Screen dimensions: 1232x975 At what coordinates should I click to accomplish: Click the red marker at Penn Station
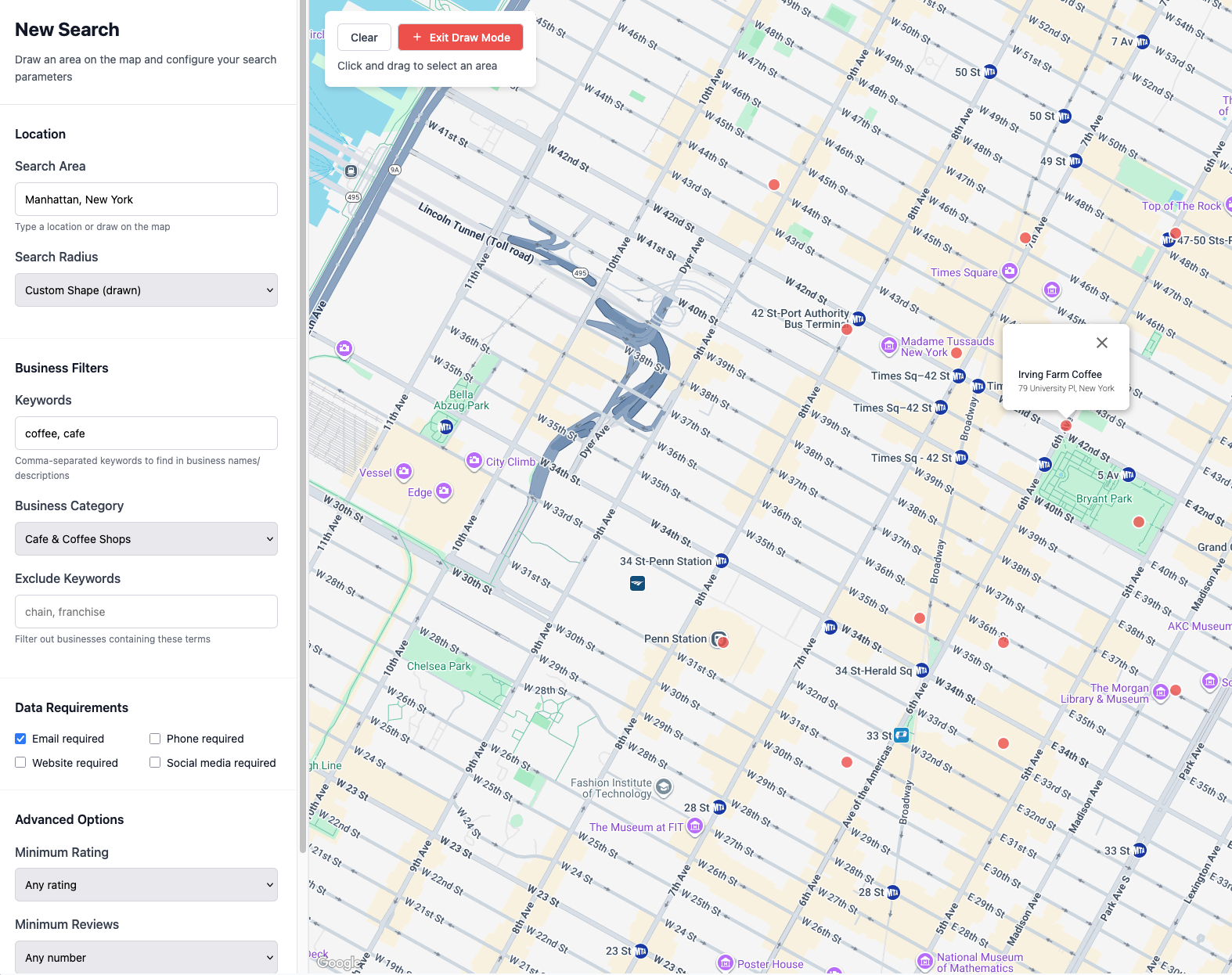pyautogui.click(x=724, y=642)
